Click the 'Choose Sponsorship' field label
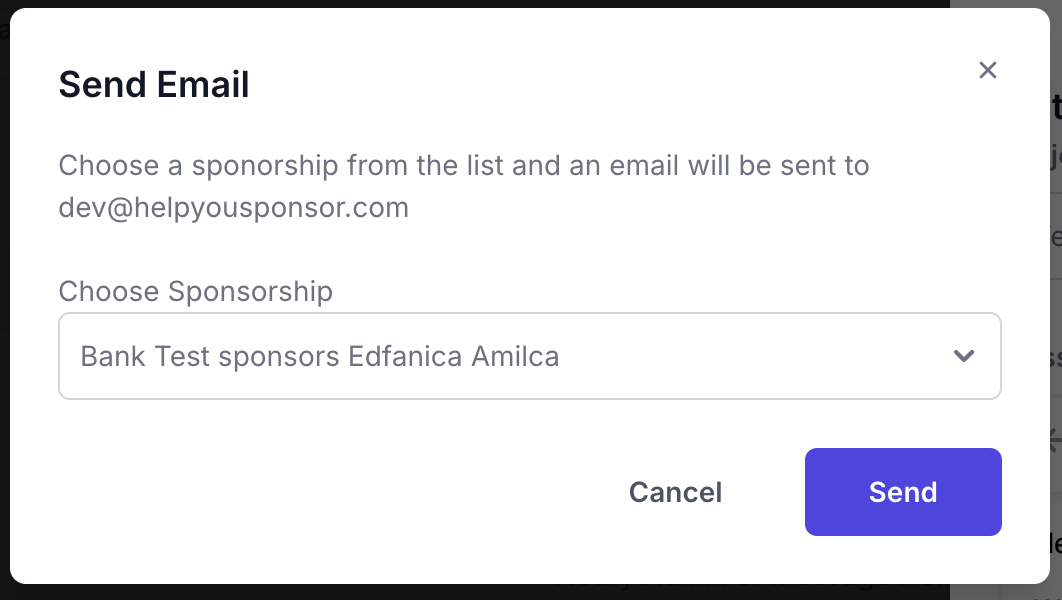Viewport: 1062px width, 600px height. (196, 291)
